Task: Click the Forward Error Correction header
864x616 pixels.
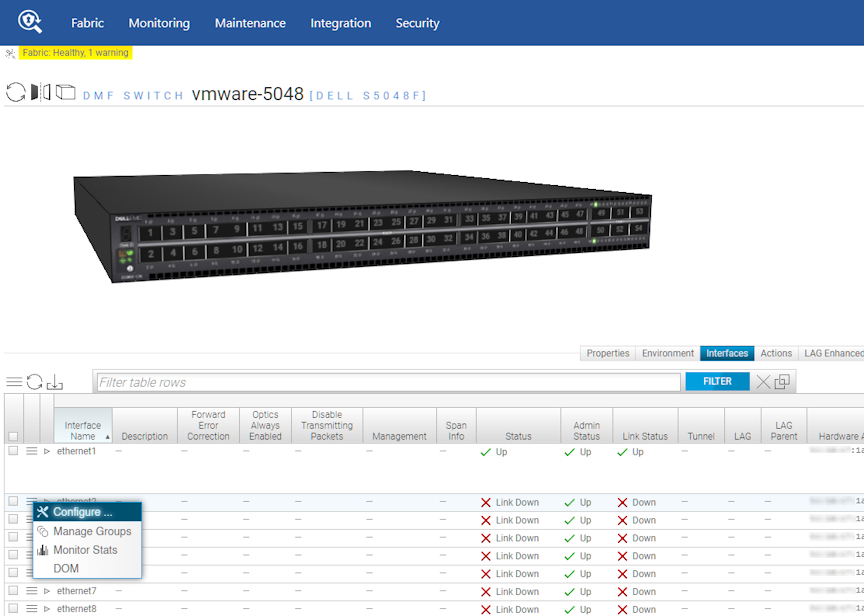Action: click(x=208, y=425)
